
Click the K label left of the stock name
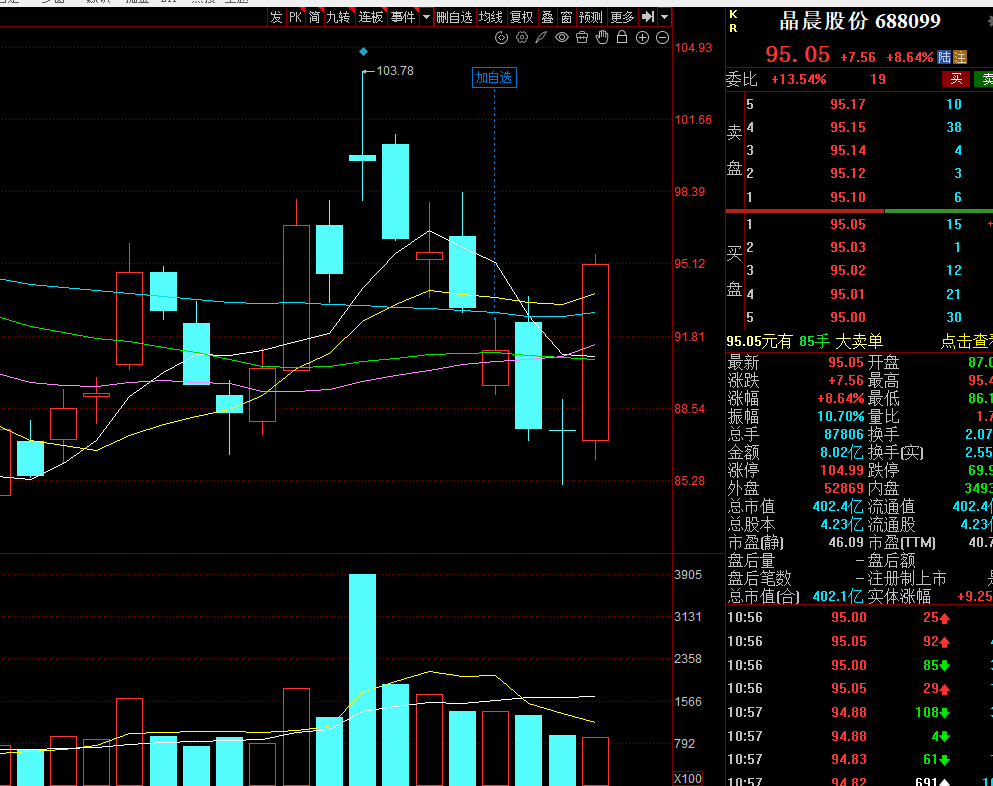click(733, 15)
